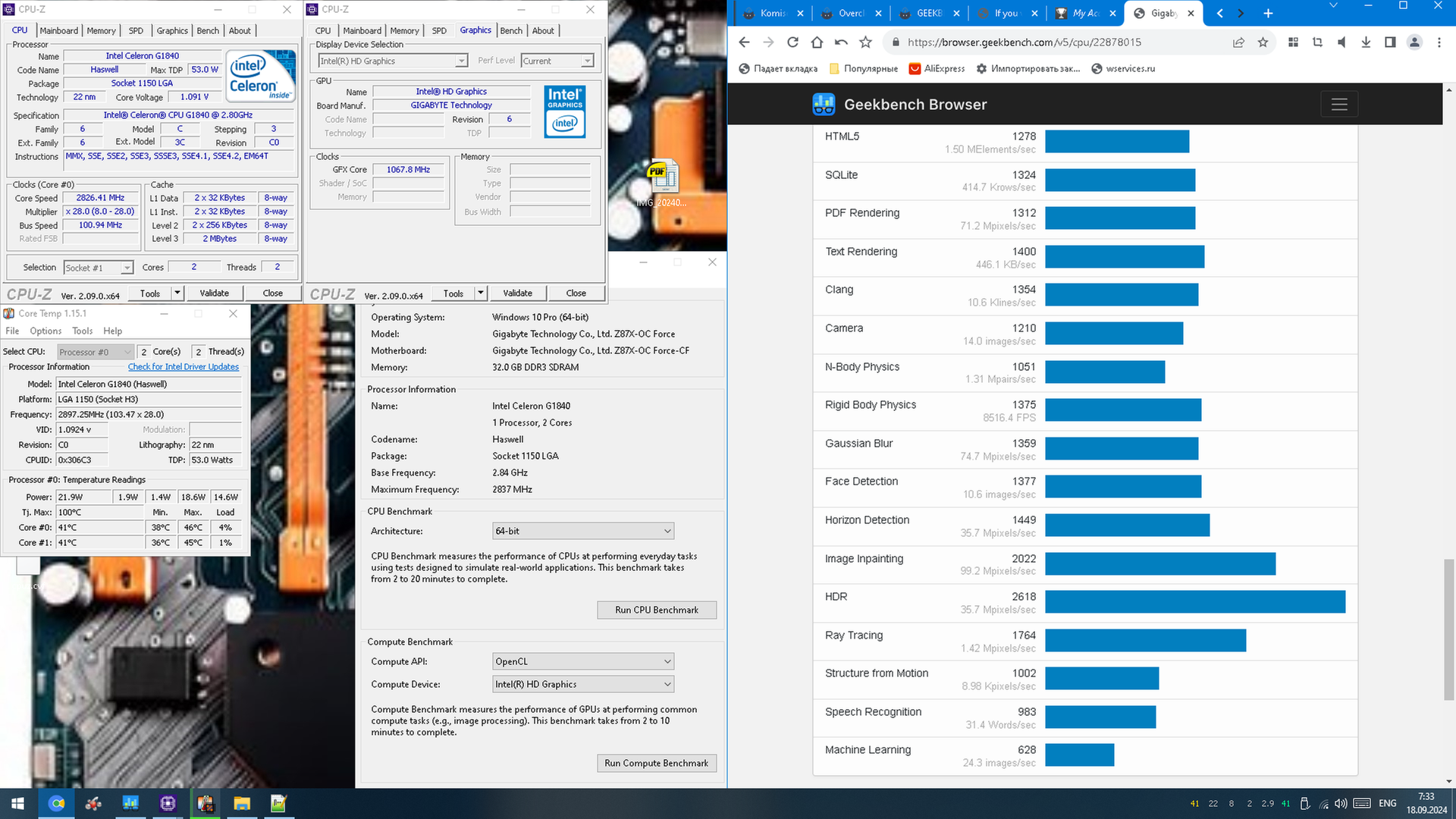
Task: Open About tab in right CPU-Z window
Action: tap(543, 30)
